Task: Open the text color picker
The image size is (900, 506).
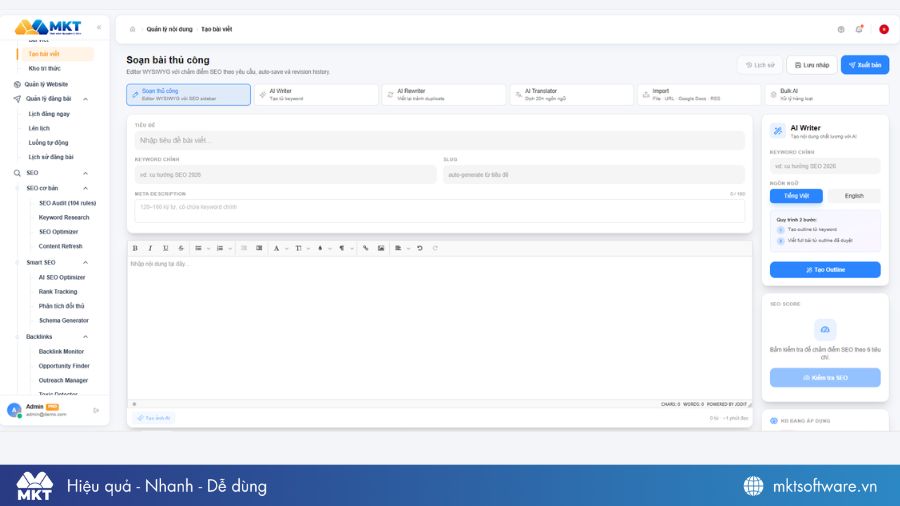Action: click(320, 248)
